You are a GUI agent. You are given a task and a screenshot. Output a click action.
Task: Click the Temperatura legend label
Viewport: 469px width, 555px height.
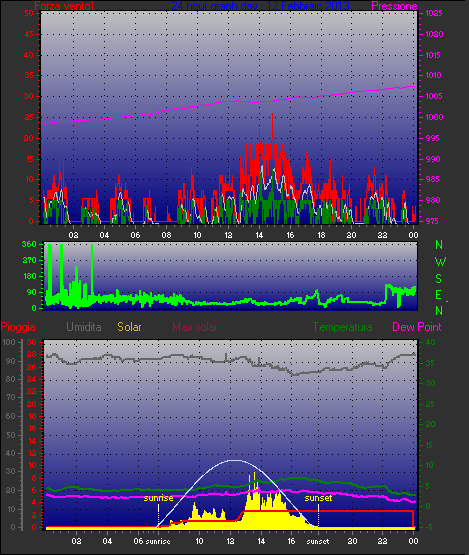coord(342,327)
